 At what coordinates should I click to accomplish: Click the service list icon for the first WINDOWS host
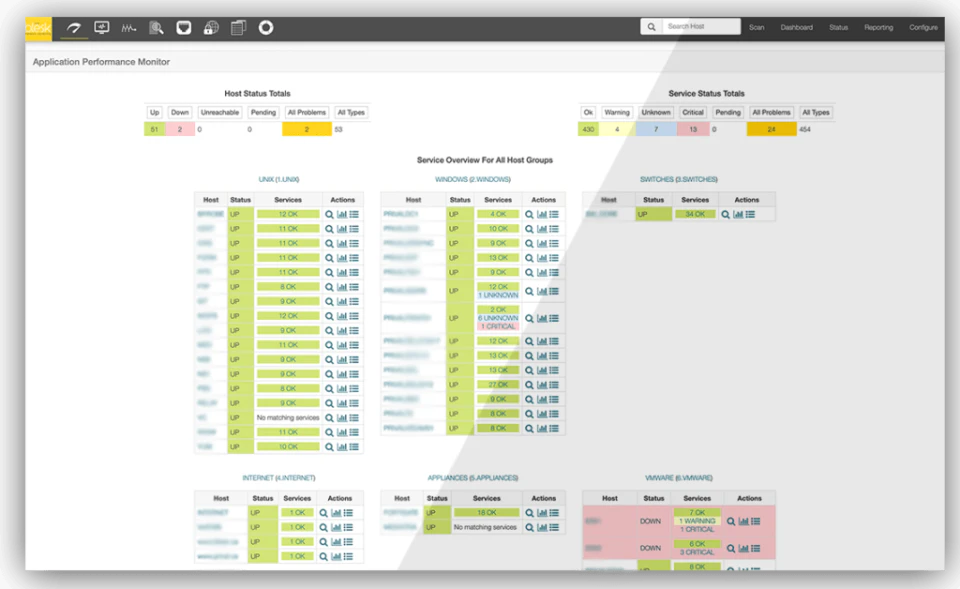pos(552,213)
